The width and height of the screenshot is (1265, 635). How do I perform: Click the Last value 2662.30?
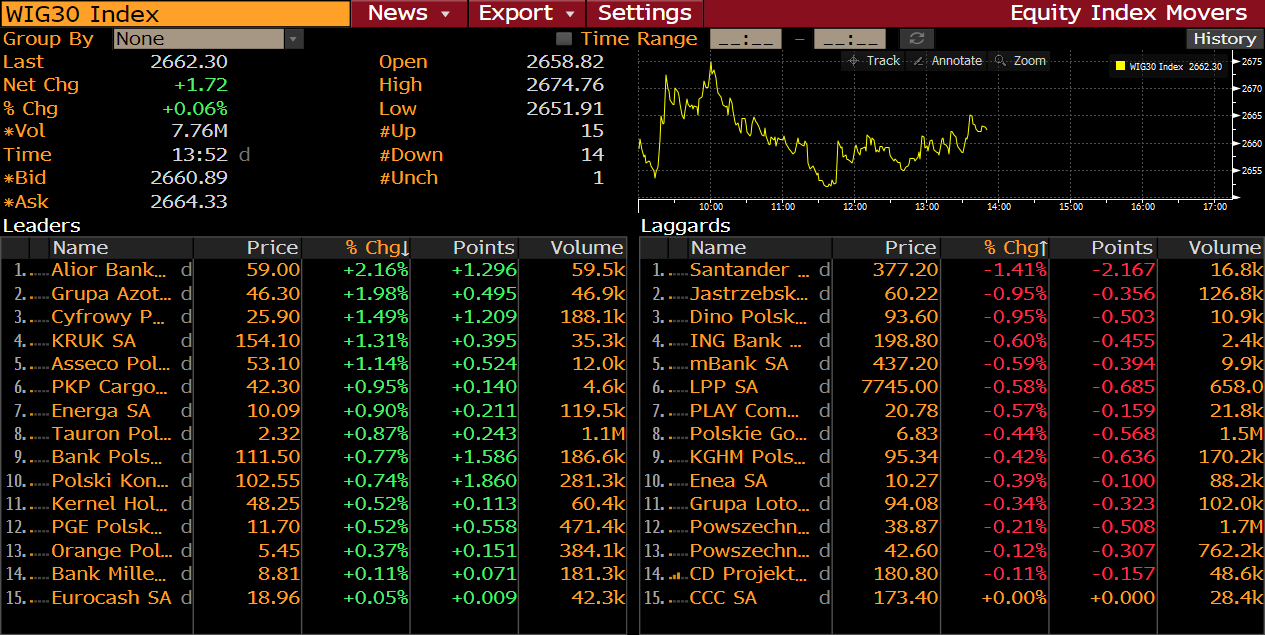click(189, 61)
